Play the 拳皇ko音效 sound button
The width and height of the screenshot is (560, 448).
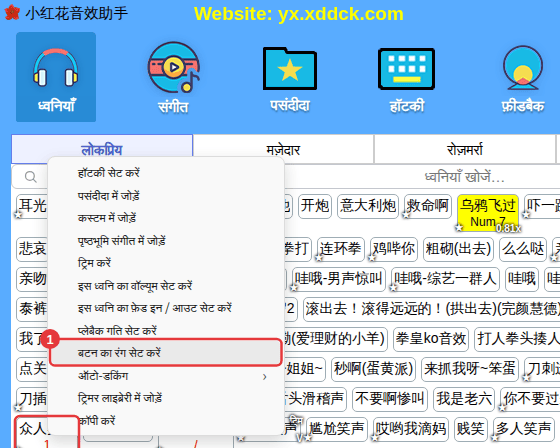pos(430,339)
